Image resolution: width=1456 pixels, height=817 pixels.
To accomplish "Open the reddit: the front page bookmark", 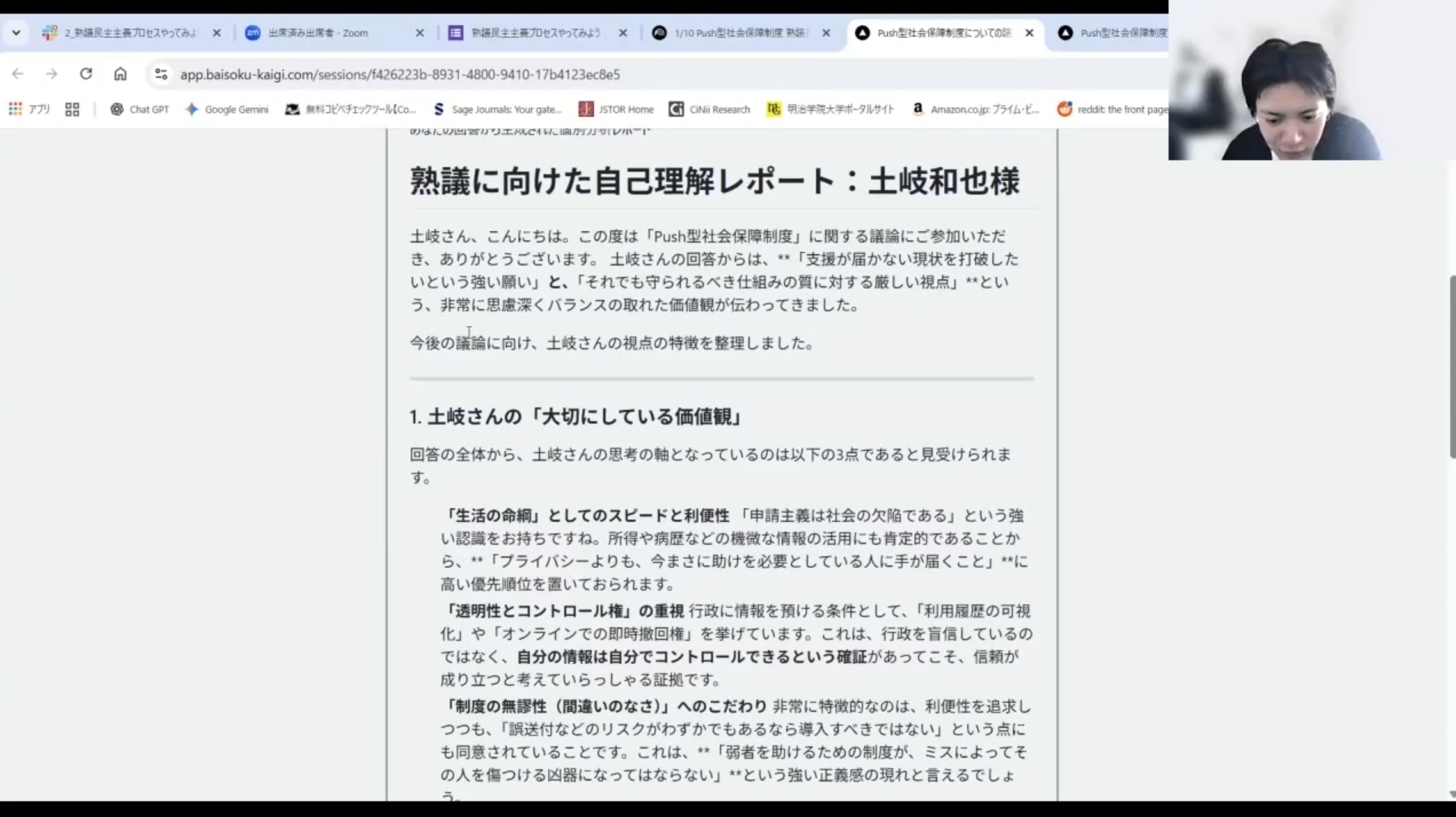I will 1112,109.
